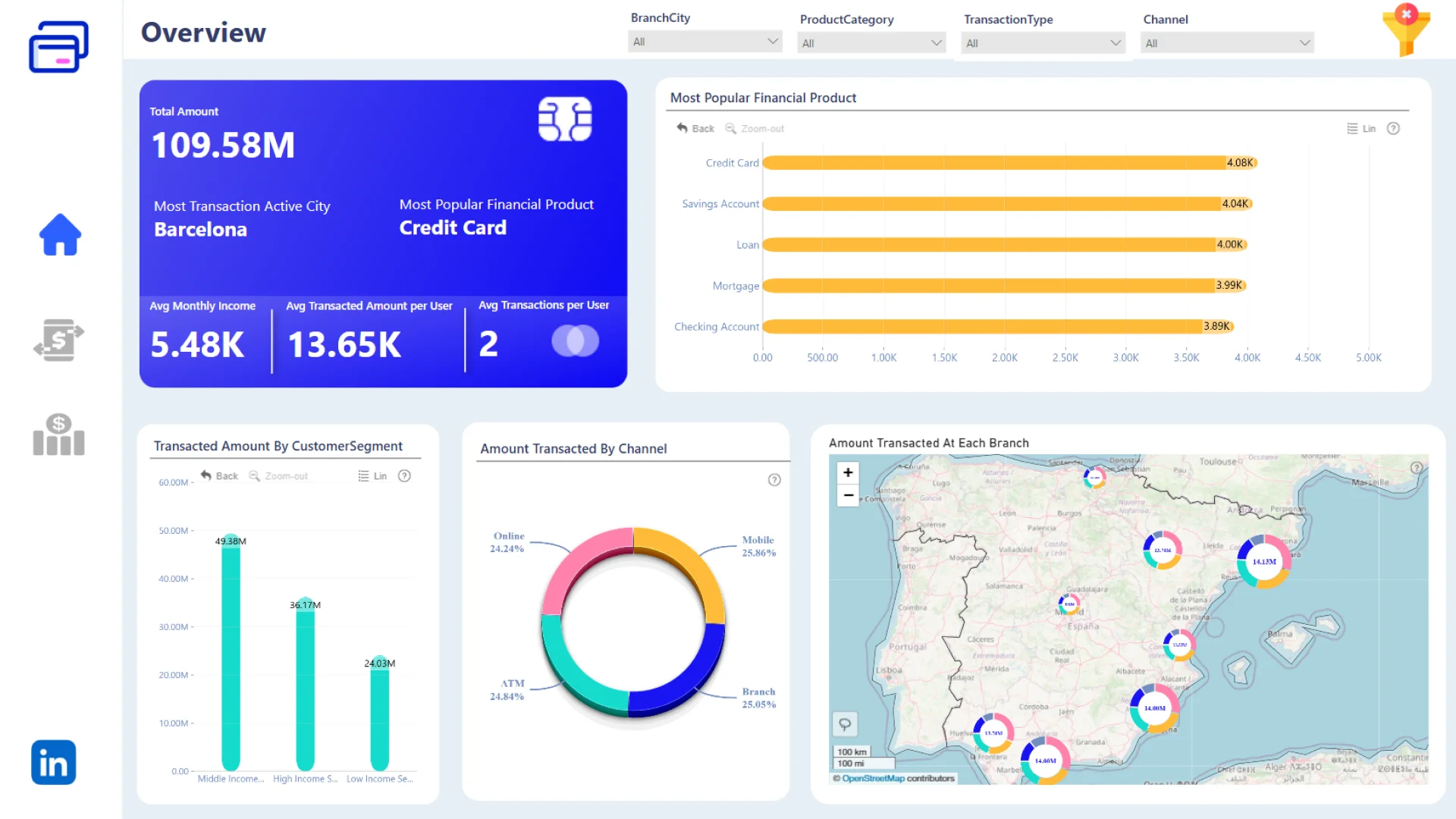The height and width of the screenshot is (819, 1456).
Task: Select the Checking Account bar
Action: click(998, 326)
